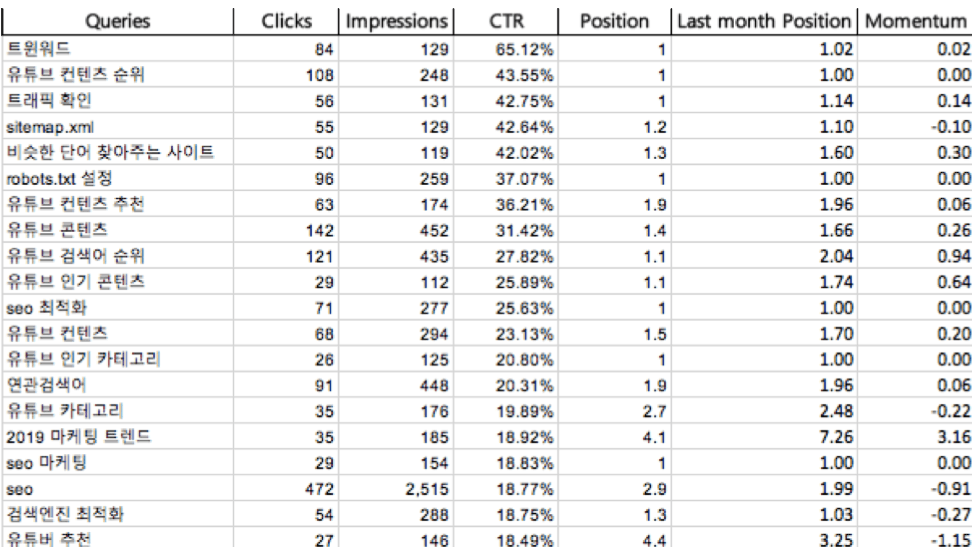The image size is (972, 547).
Task: Select the 2,515 impressions cell
Action: click(396, 489)
